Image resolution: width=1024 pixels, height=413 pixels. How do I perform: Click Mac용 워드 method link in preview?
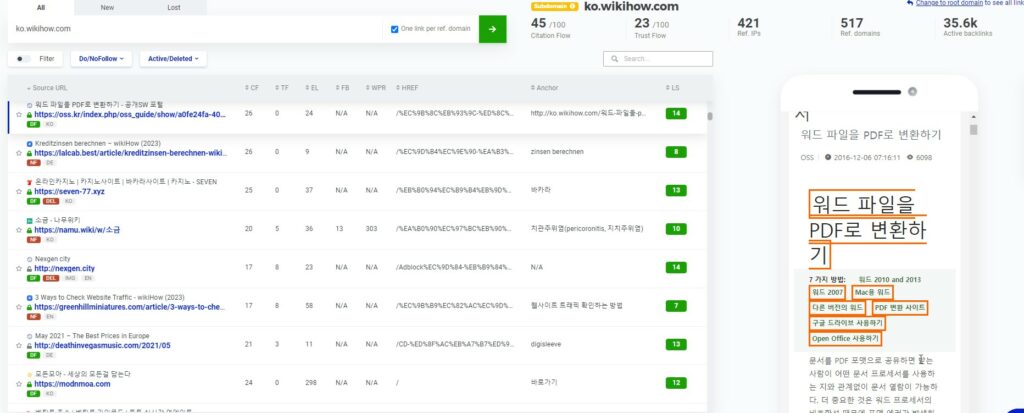tap(872, 292)
